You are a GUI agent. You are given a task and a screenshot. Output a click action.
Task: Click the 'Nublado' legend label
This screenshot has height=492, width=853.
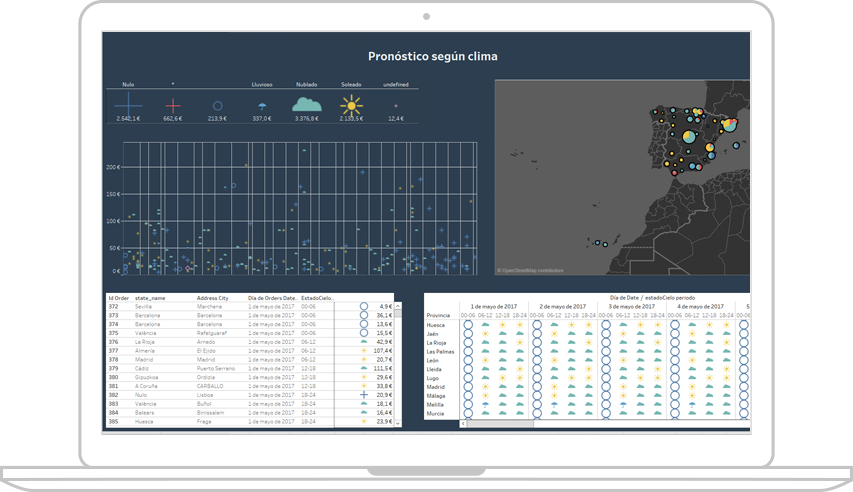pos(307,84)
